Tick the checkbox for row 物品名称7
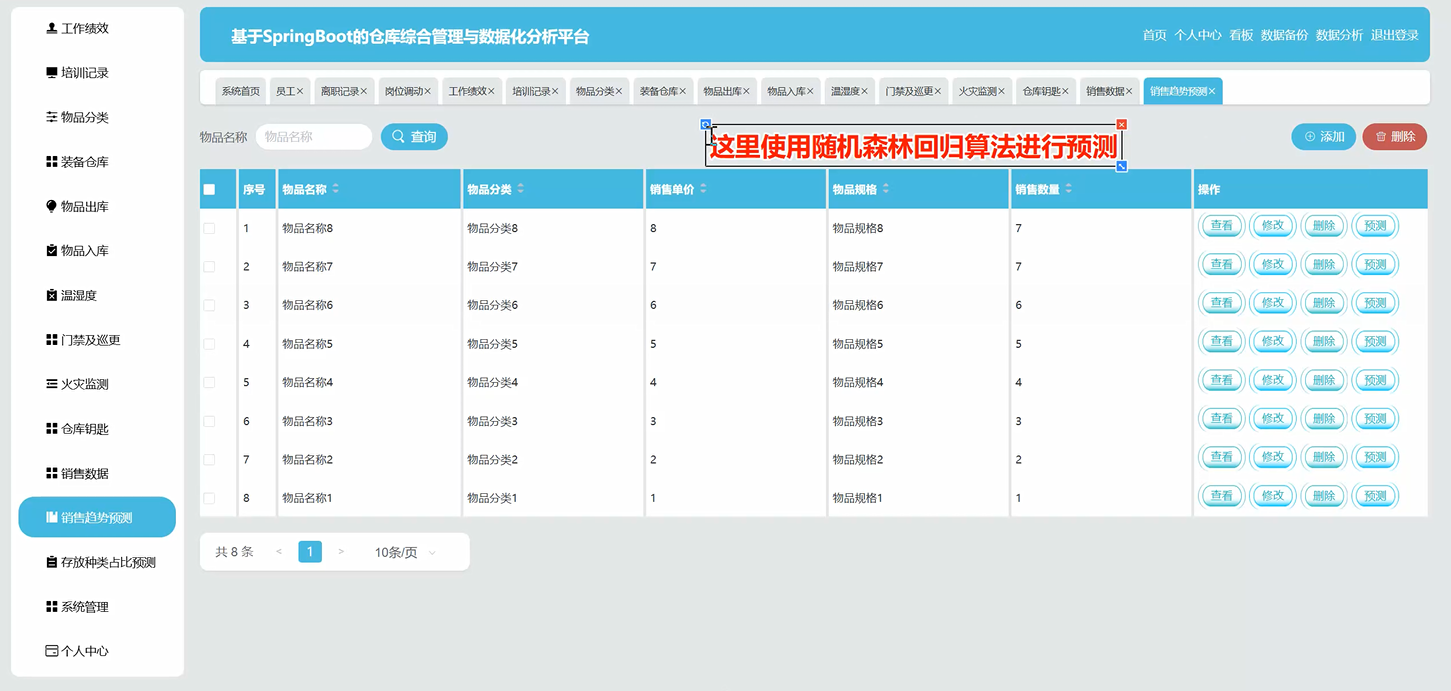Viewport: 1451px width, 691px height. pyautogui.click(x=209, y=267)
